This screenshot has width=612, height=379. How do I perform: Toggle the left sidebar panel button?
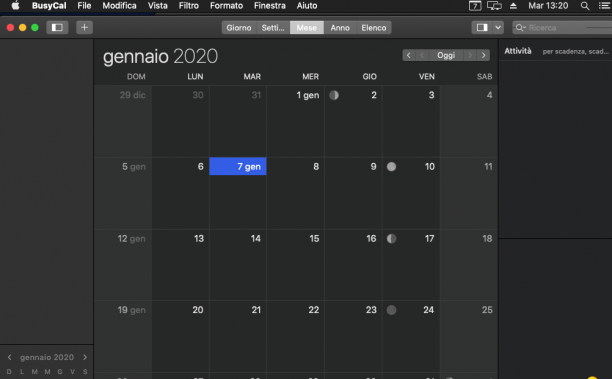coord(57,27)
